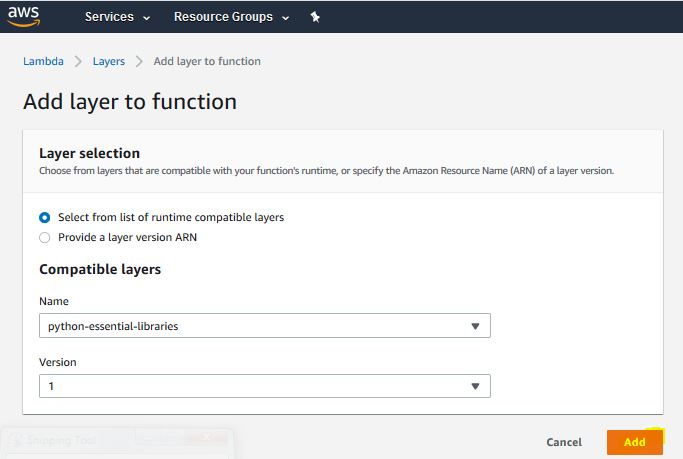
Task: Click the AWS logo
Action: pyautogui.click(x=23, y=16)
